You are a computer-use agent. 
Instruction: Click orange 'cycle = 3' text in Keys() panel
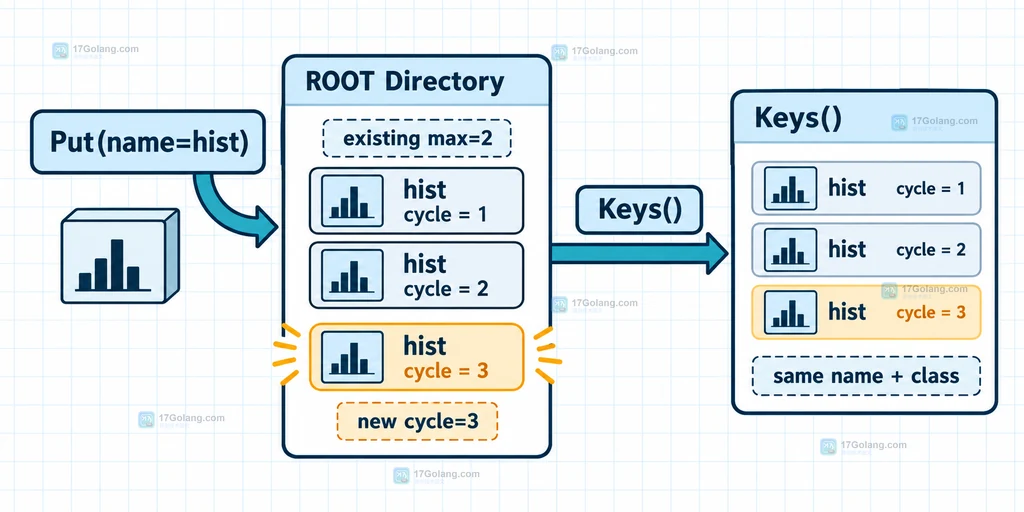931,312
